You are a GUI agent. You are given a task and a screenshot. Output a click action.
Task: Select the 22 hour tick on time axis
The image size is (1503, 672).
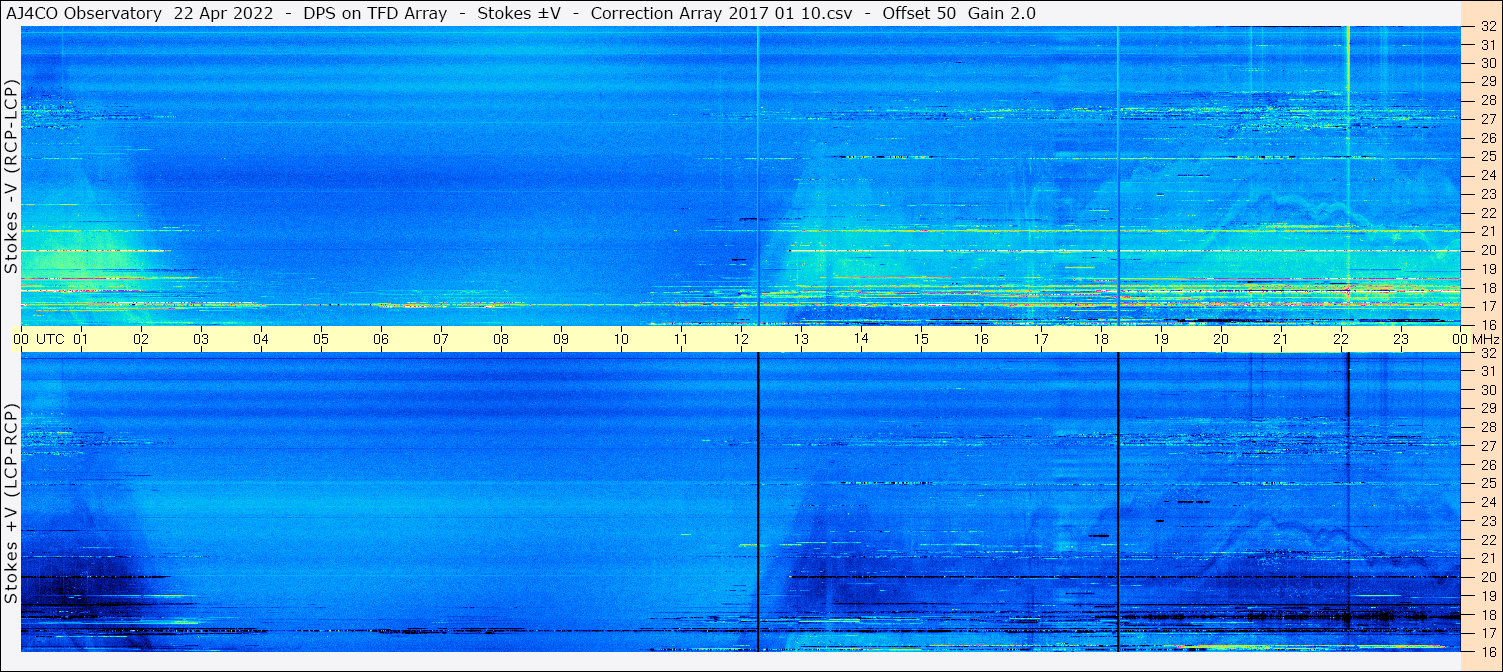[1341, 339]
